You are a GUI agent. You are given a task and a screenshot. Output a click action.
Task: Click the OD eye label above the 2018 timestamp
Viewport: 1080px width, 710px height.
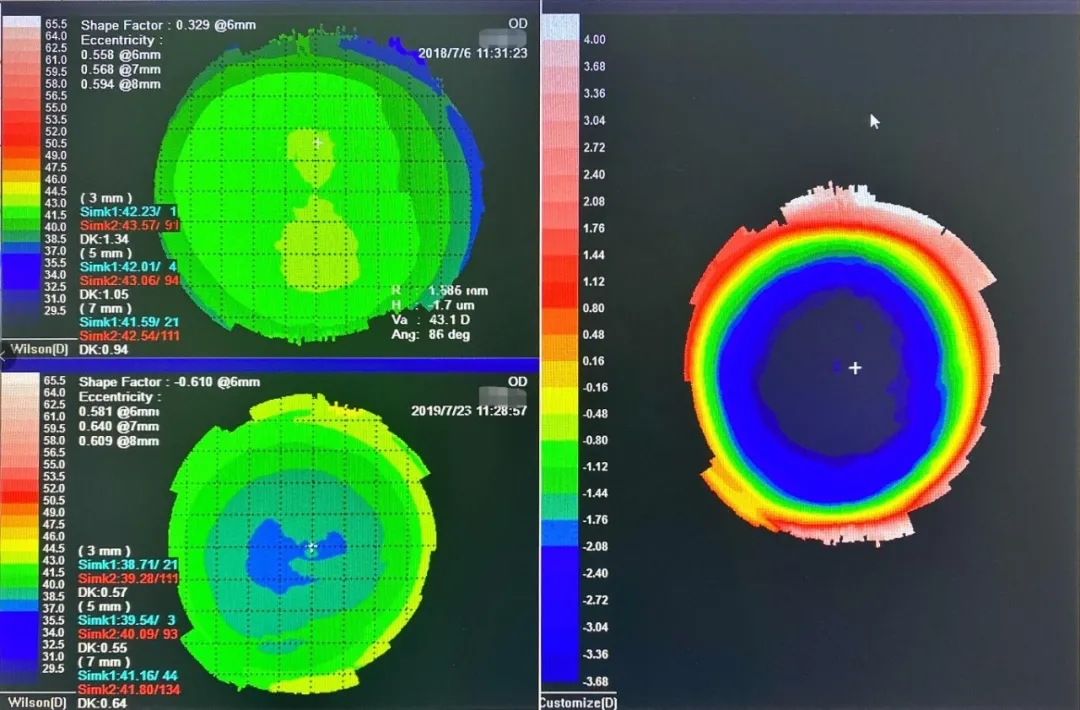[x=518, y=23]
